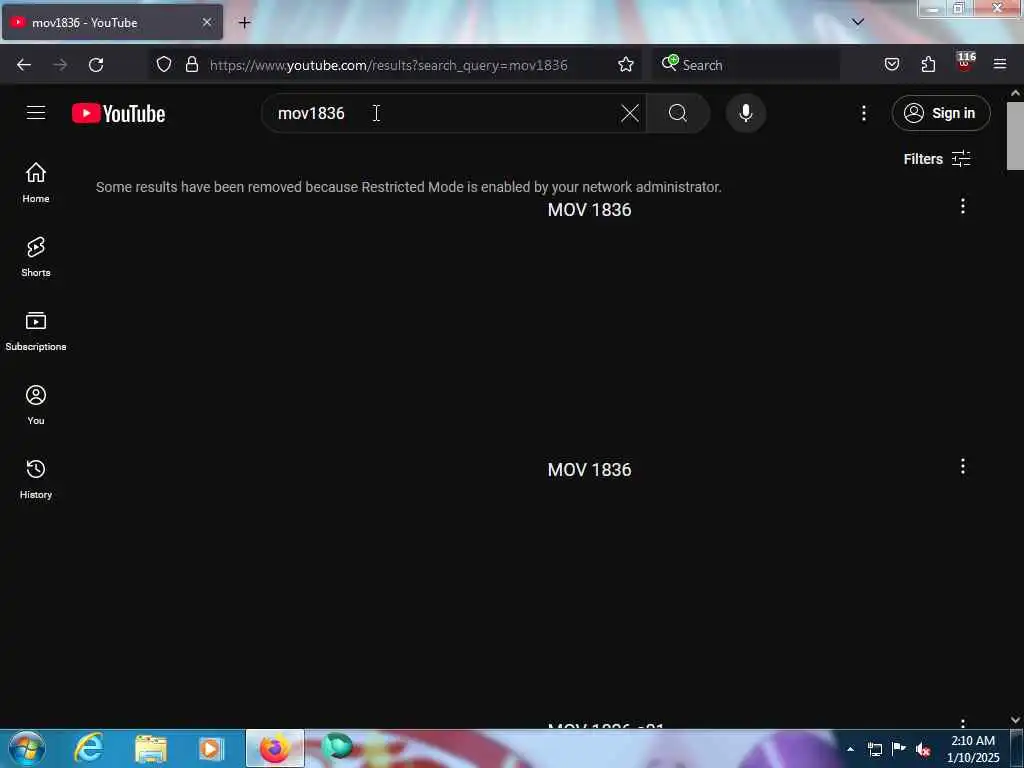Click the Firefox Search bar field
Viewport: 1024px width, 768px height.
tap(746, 65)
